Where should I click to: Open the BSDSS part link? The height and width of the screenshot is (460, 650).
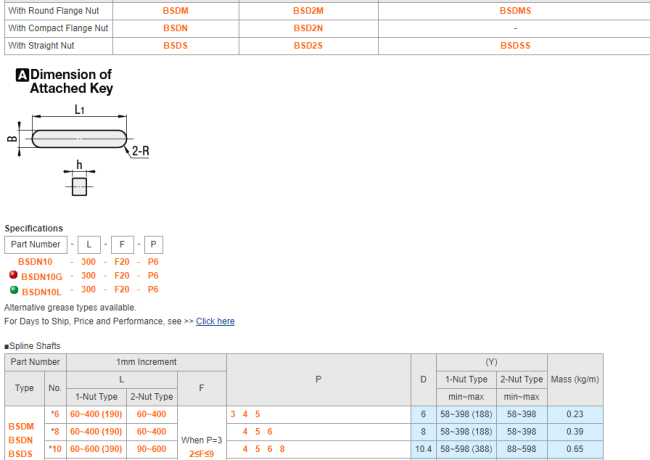tap(515, 45)
